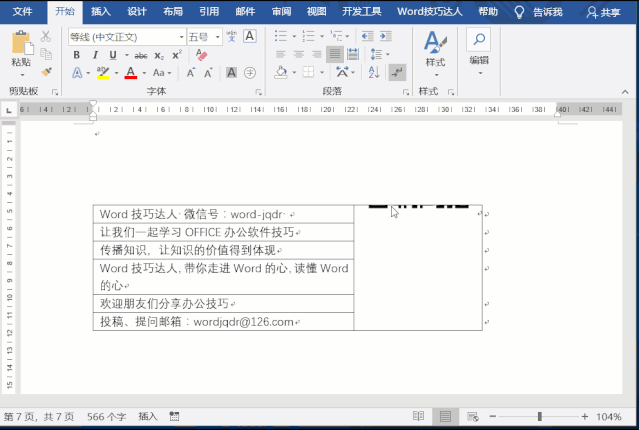The image size is (639, 430).
Task: Click the 告诉我 search help button
Action: pyautogui.click(x=537, y=12)
